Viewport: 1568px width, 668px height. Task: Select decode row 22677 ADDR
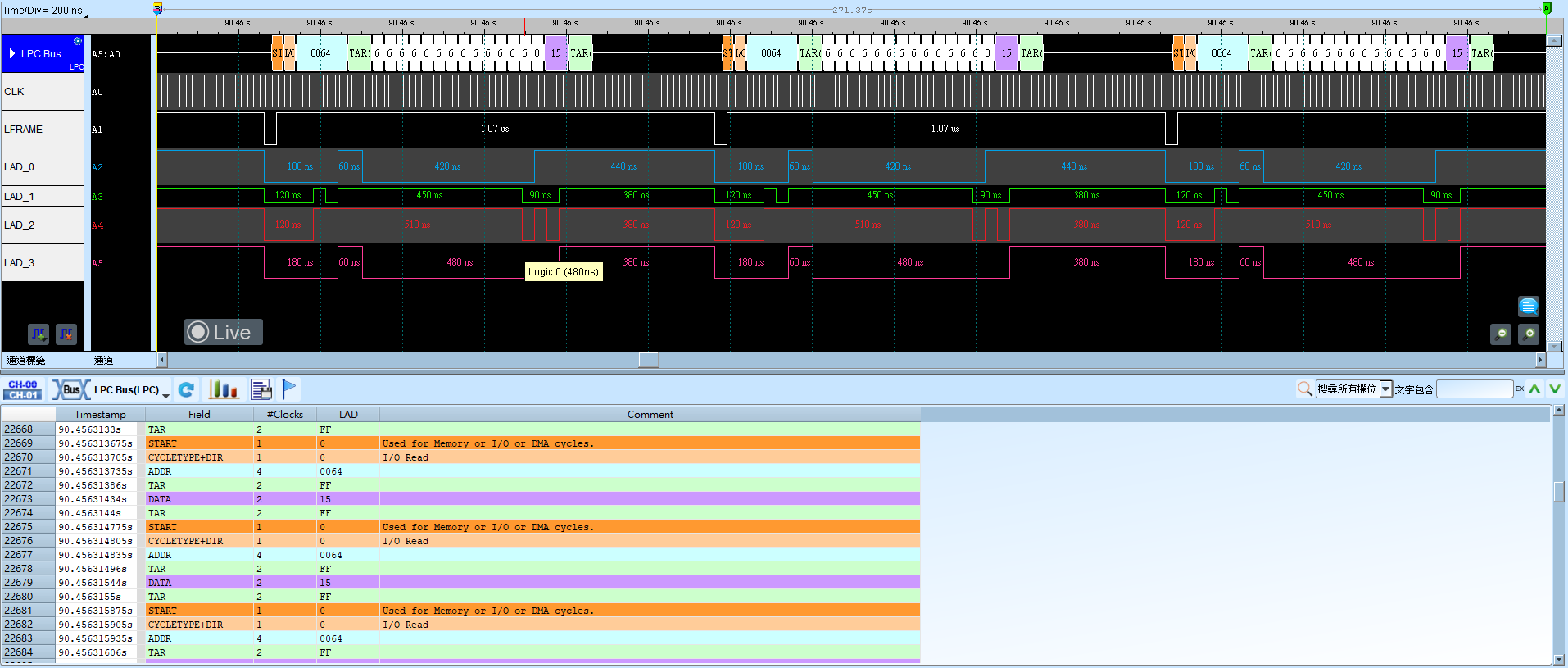461,555
